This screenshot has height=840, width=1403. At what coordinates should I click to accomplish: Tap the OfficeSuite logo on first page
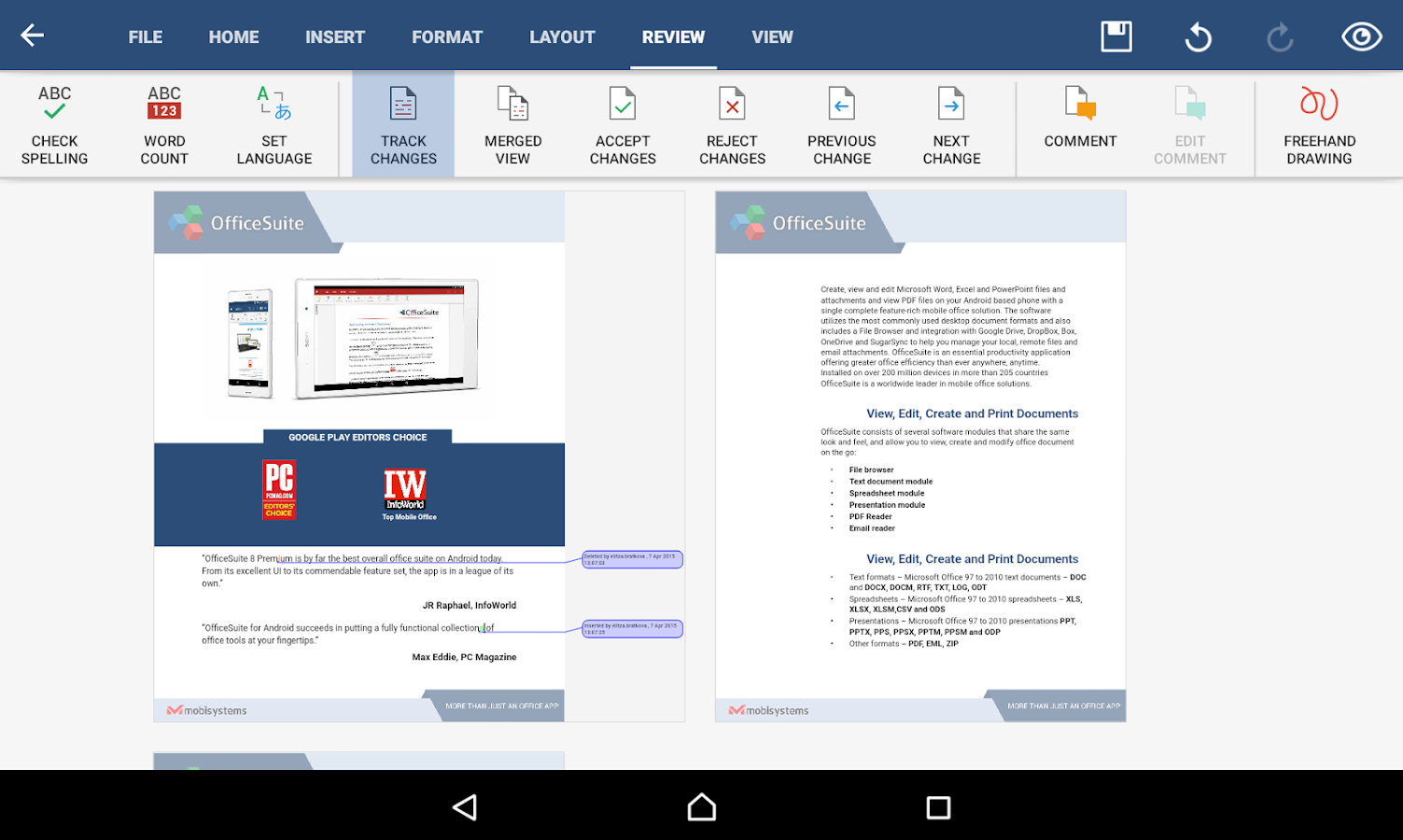pyautogui.click(x=236, y=223)
